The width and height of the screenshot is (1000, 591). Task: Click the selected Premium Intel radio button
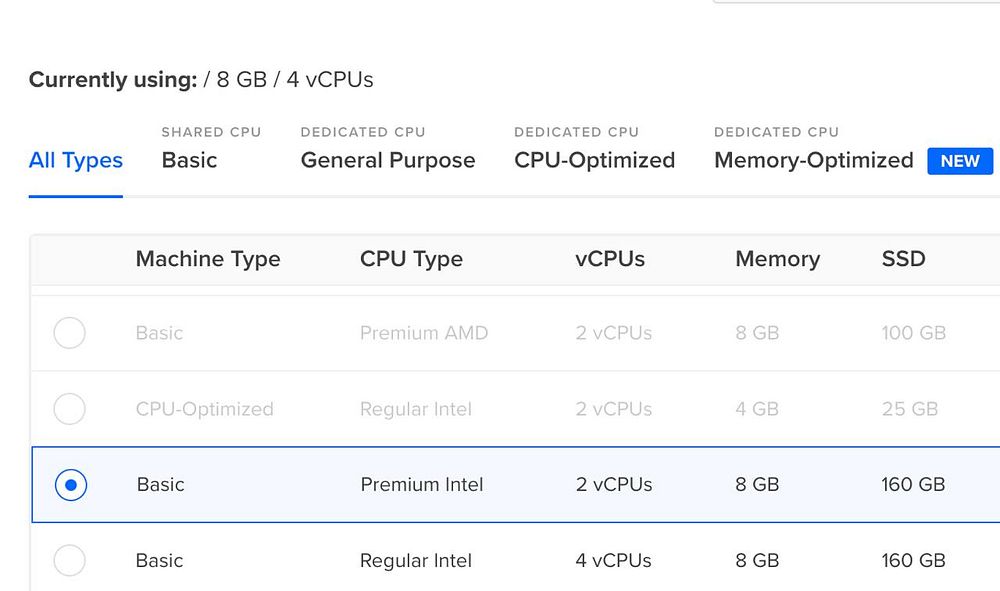[x=70, y=485]
